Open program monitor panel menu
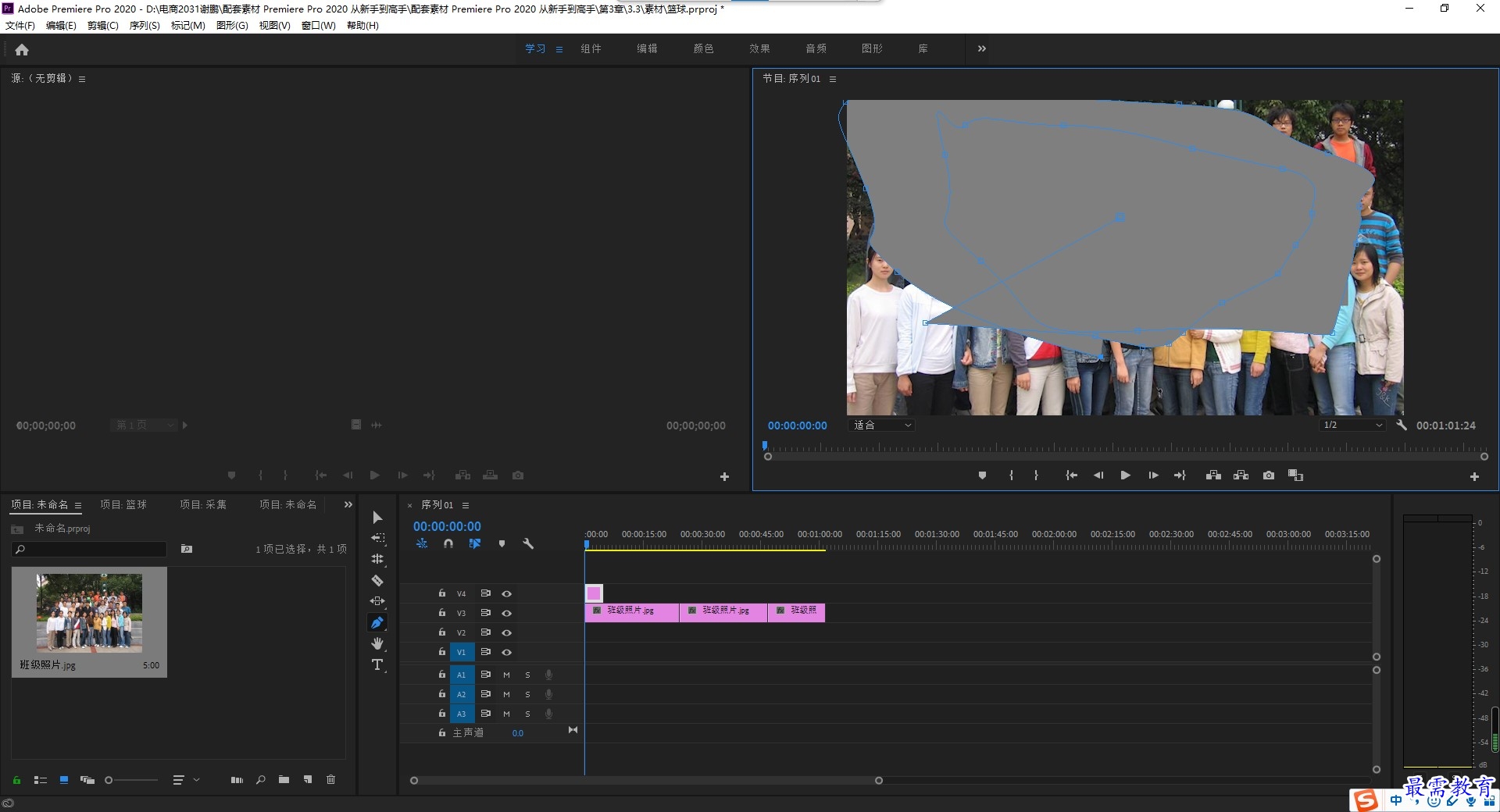The width and height of the screenshot is (1500, 812). tap(833, 79)
